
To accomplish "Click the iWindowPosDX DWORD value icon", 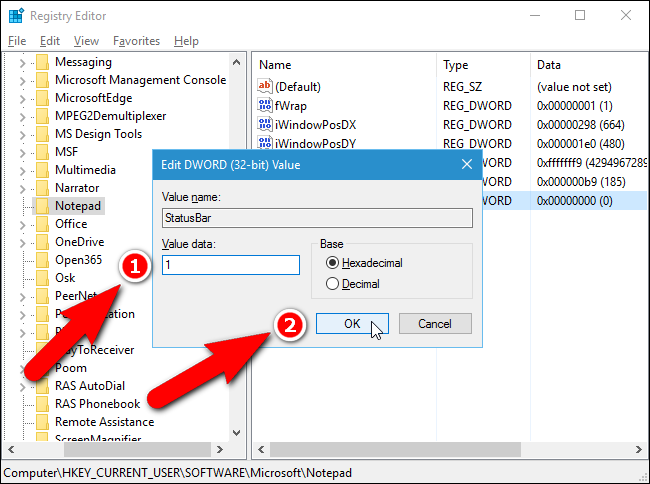I will 264,124.
